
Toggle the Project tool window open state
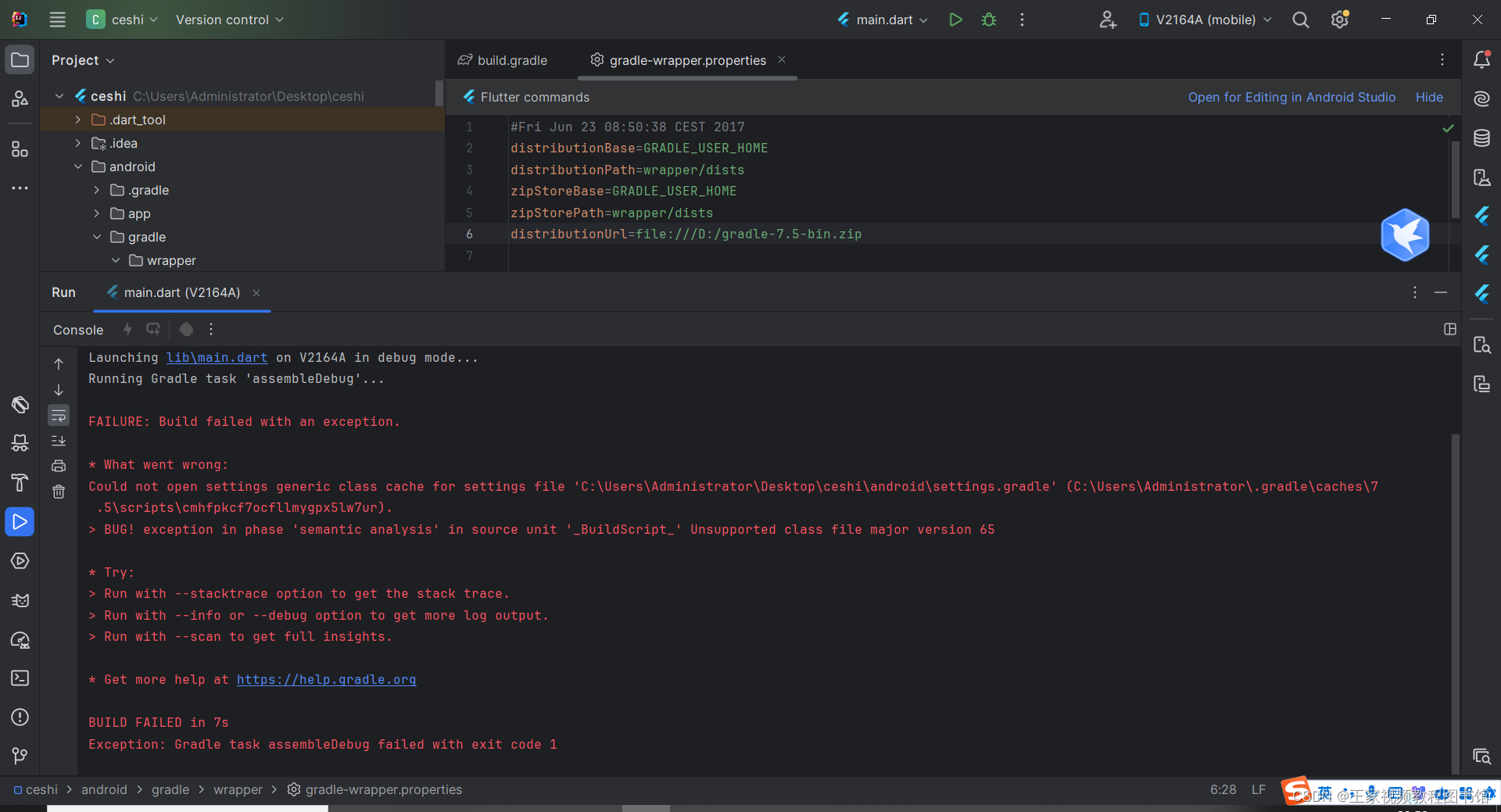20,59
